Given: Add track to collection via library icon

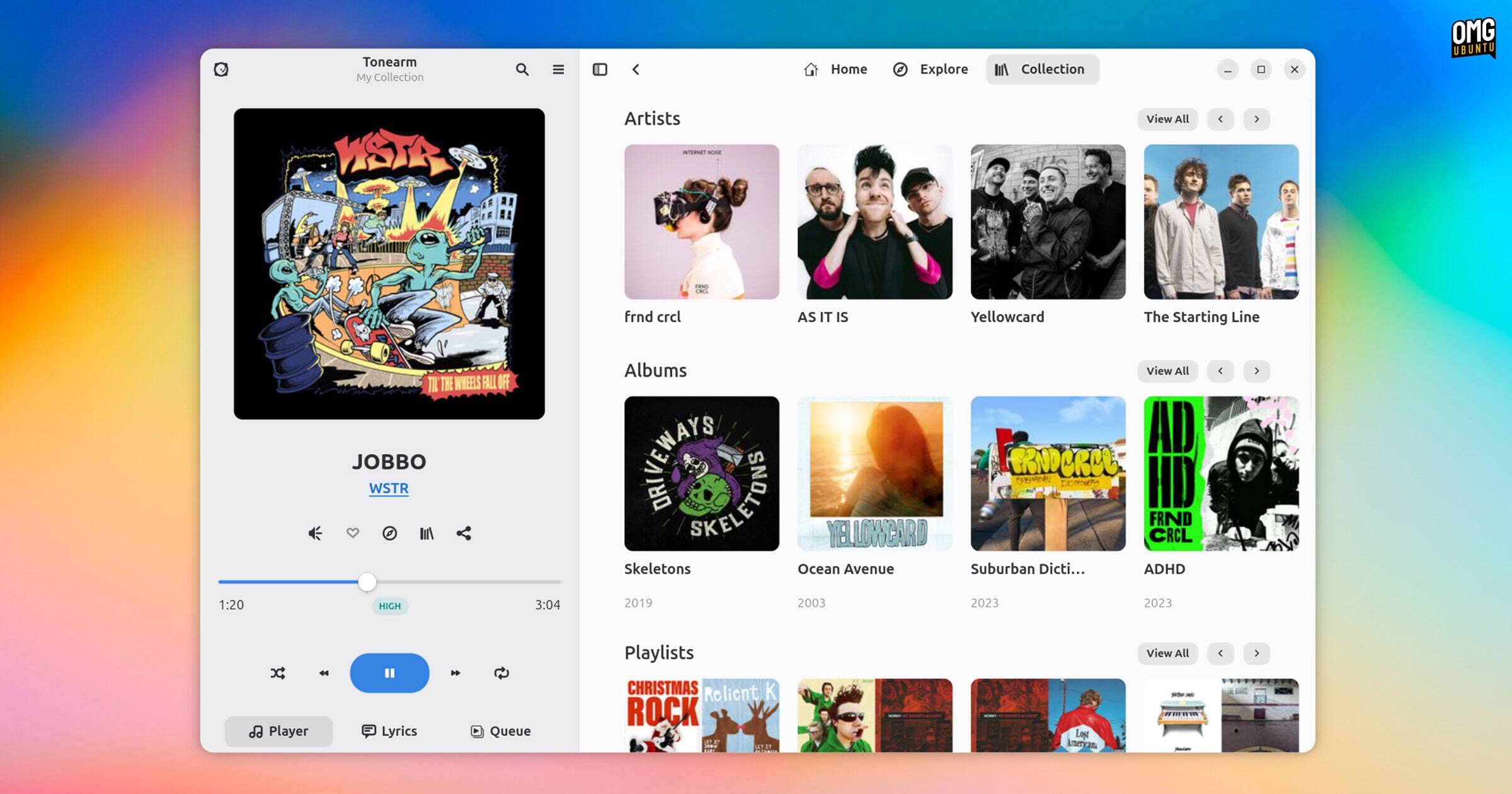Looking at the screenshot, I should pos(427,534).
